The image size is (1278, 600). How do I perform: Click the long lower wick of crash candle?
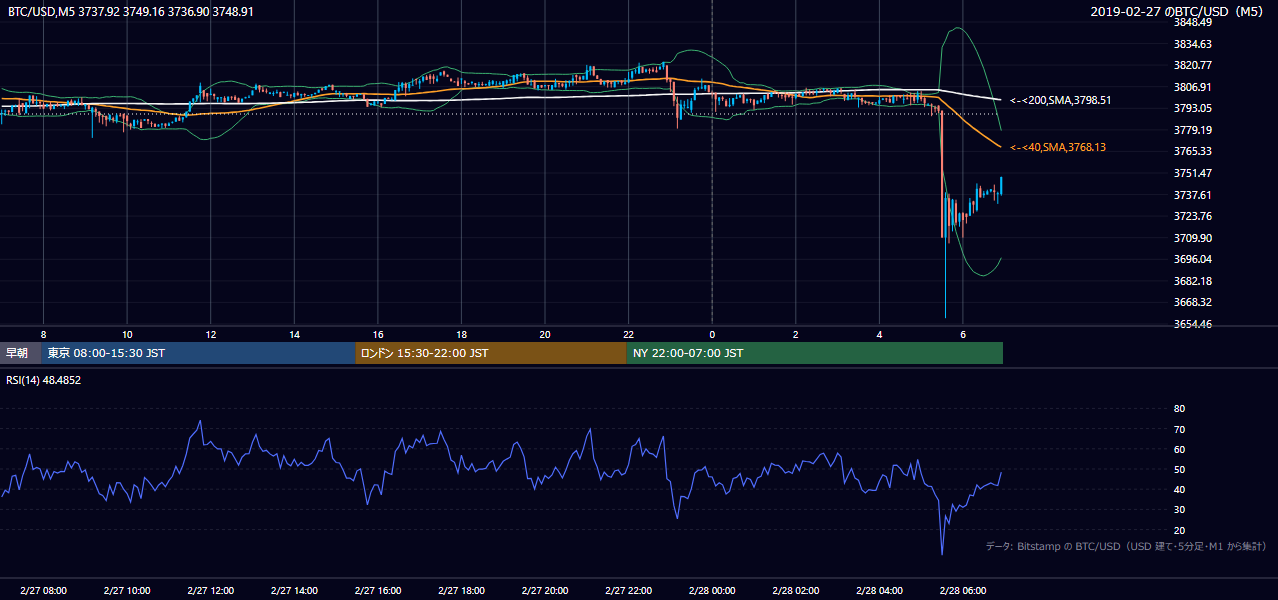pos(945,278)
